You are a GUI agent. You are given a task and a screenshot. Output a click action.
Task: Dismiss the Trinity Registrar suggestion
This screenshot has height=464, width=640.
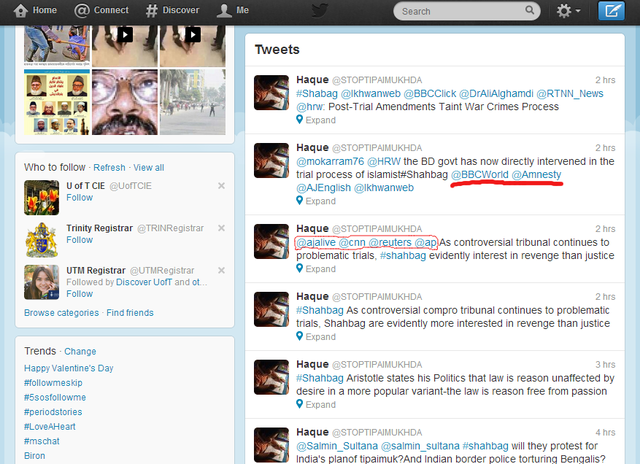click(x=221, y=229)
